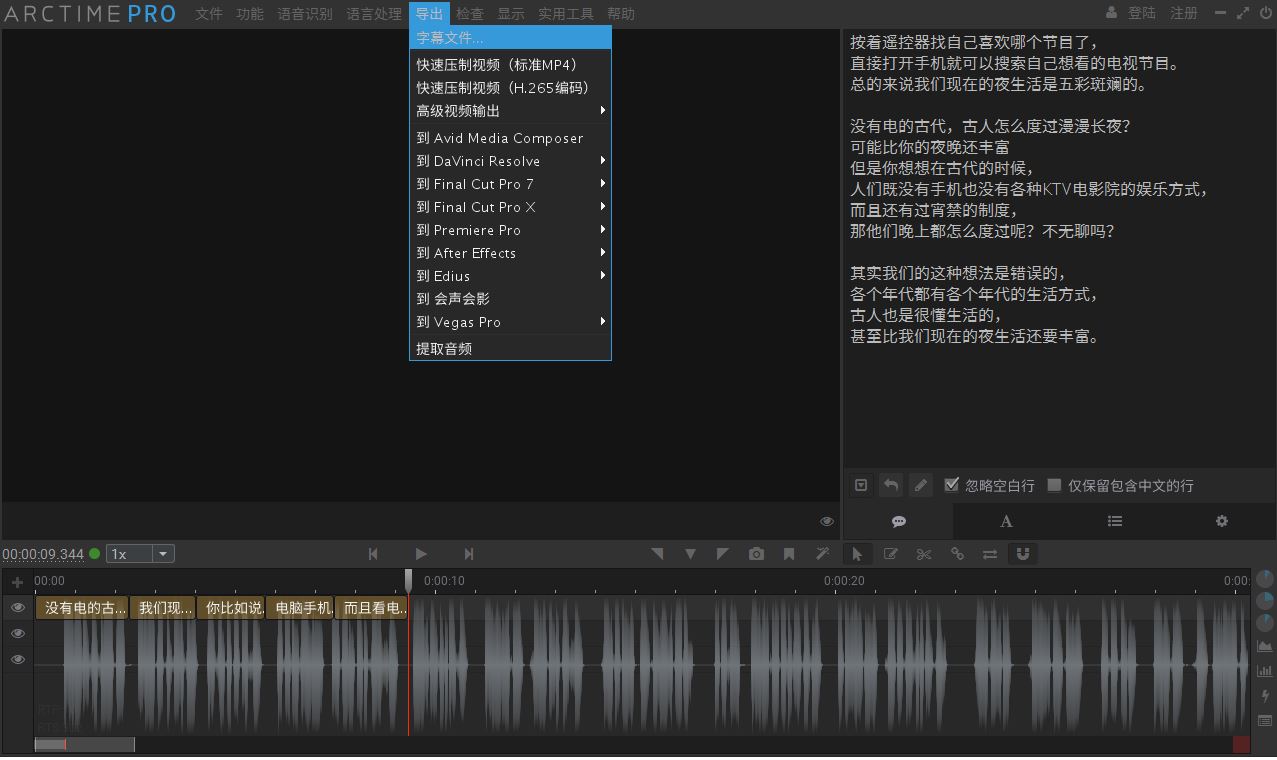Activate the magic wand tool
This screenshot has width=1277, height=760.
tap(823, 554)
